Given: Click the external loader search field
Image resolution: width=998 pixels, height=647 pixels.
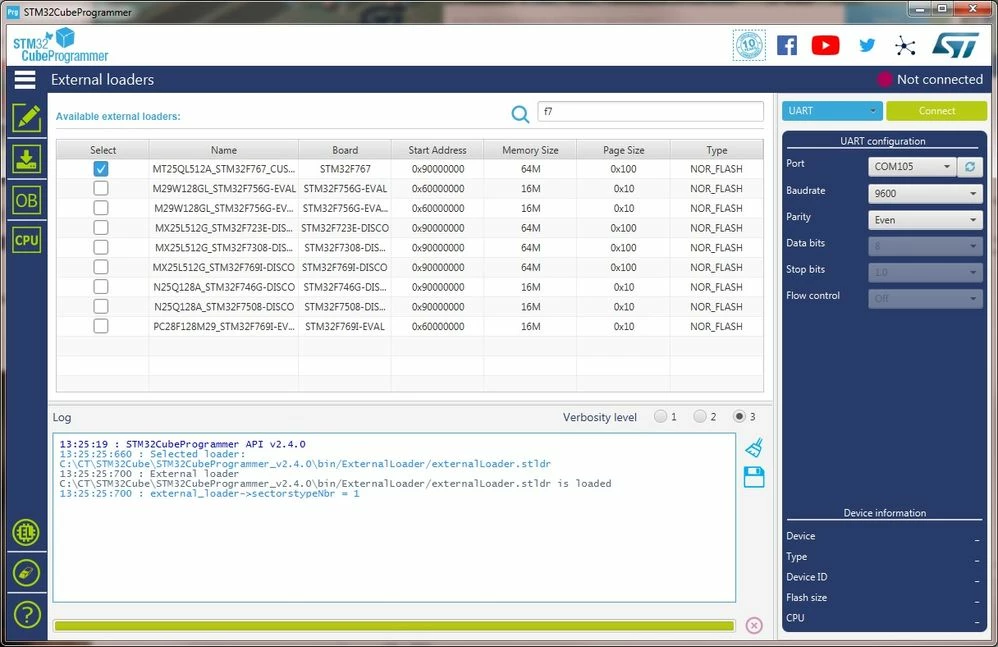Looking at the screenshot, I should [650, 111].
